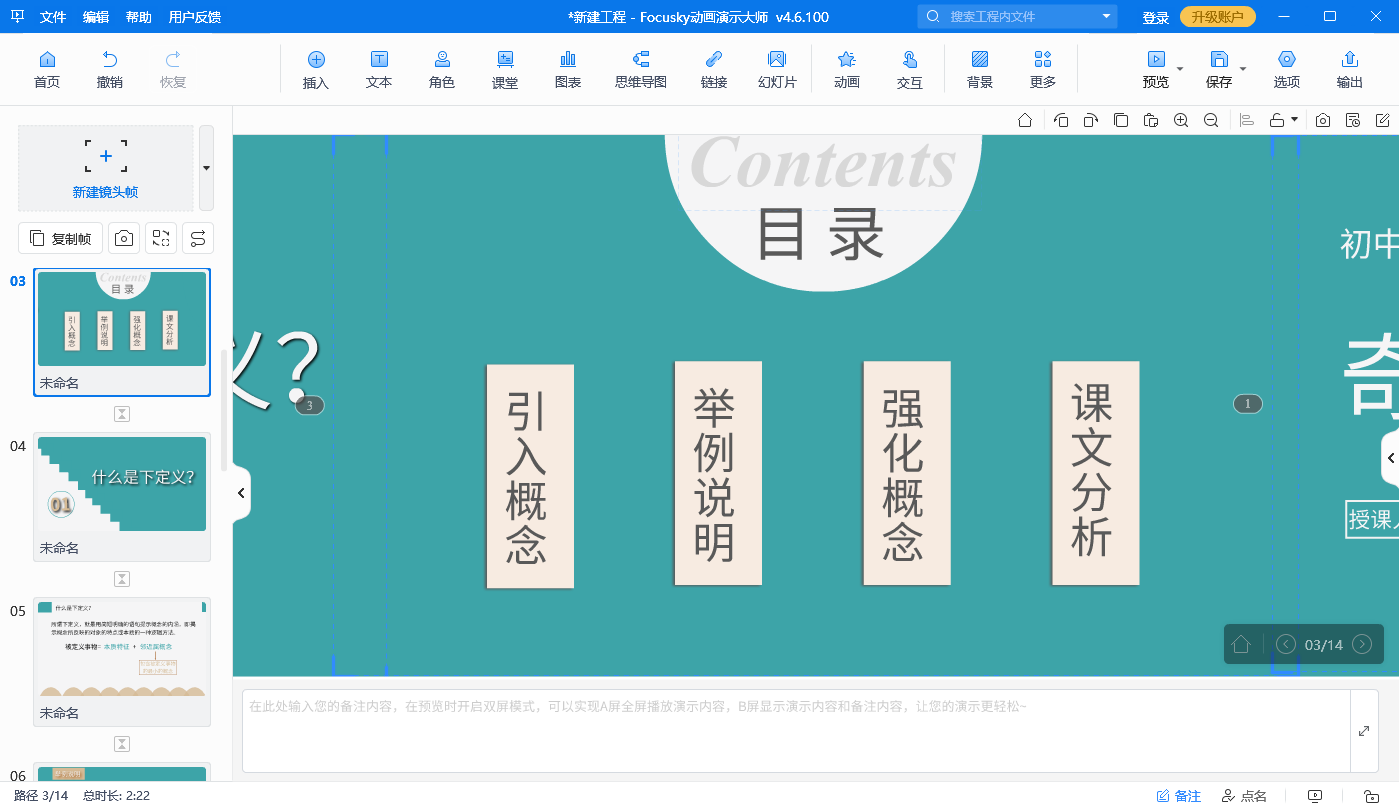Image resolution: width=1399 pixels, height=807 pixels.
Task: Open the 课堂 classroom tool
Action: 505,70
